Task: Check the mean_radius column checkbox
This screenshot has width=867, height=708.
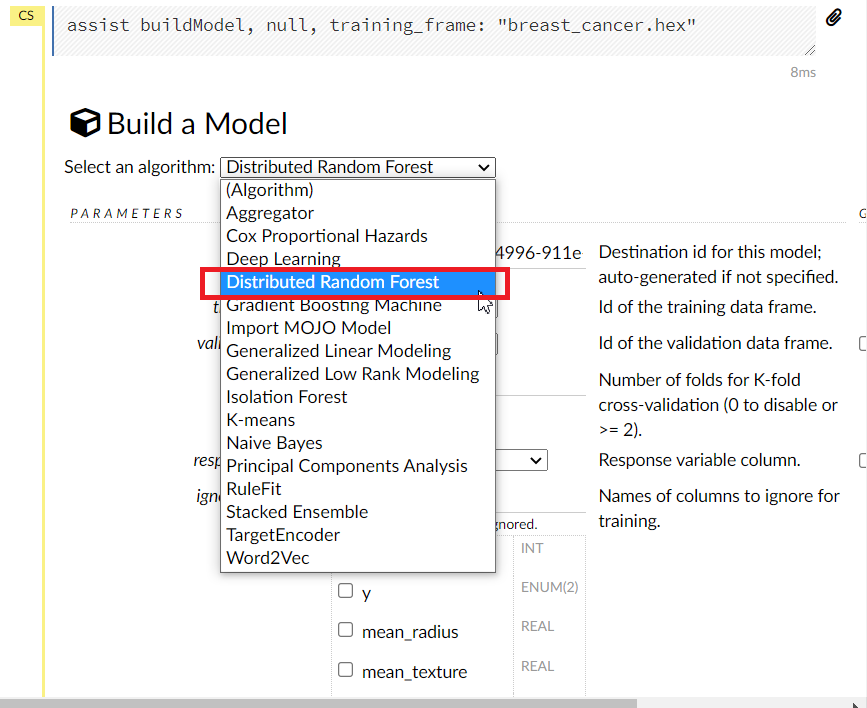Action: pyautogui.click(x=345, y=630)
